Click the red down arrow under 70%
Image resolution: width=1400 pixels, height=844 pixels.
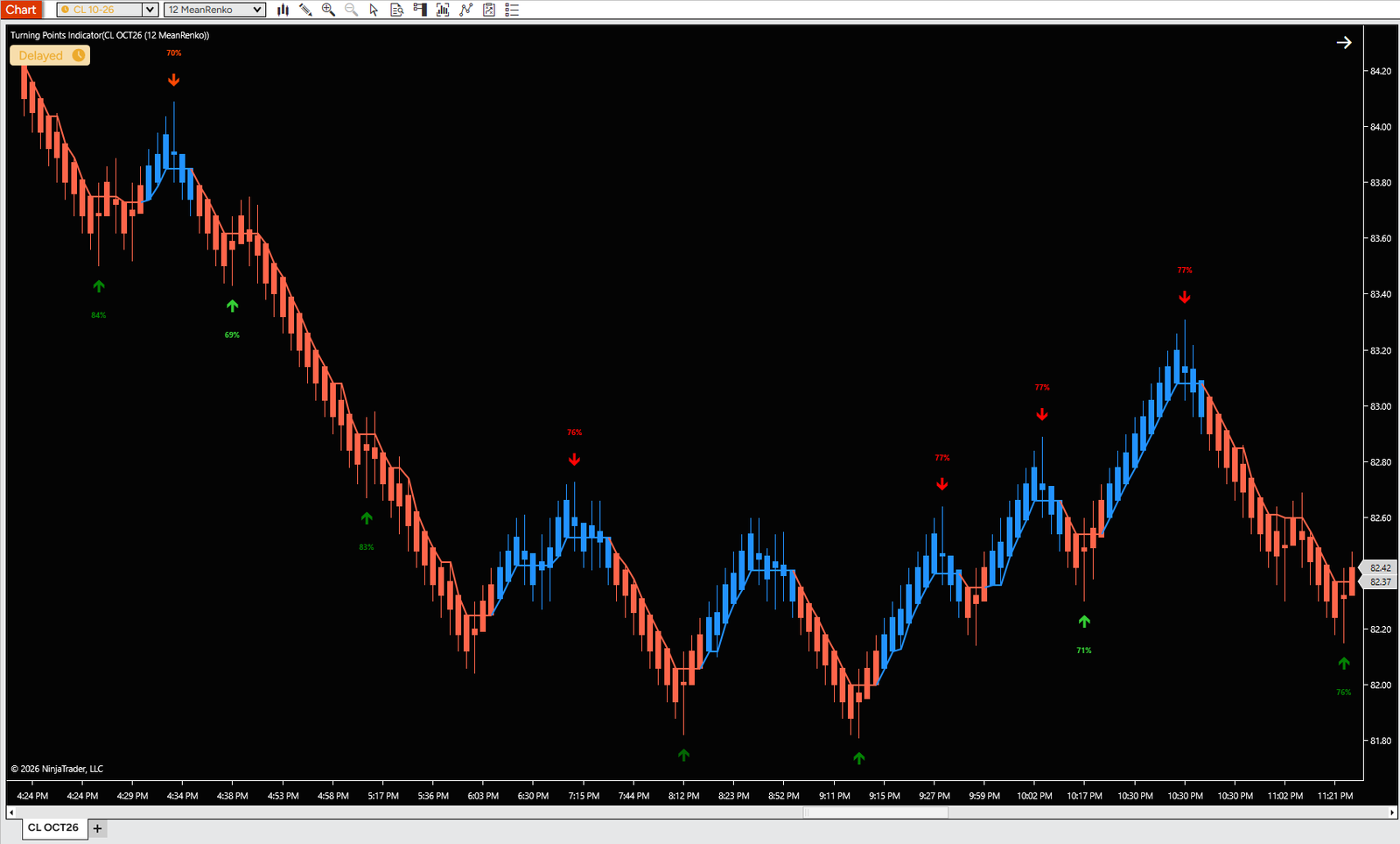click(174, 80)
